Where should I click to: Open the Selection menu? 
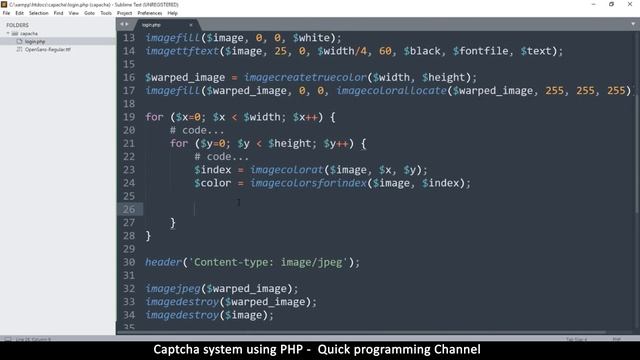pos(38,13)
